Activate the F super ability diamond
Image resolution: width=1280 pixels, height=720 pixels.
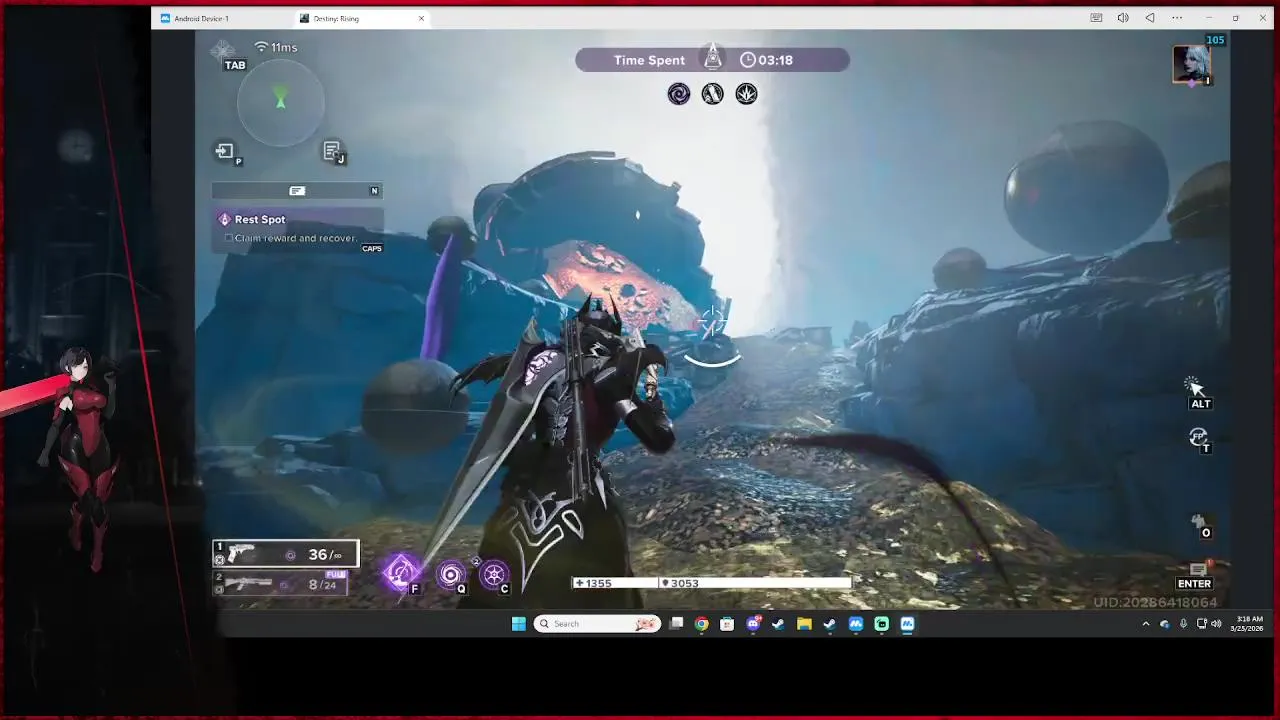click(x=402, y=572)
